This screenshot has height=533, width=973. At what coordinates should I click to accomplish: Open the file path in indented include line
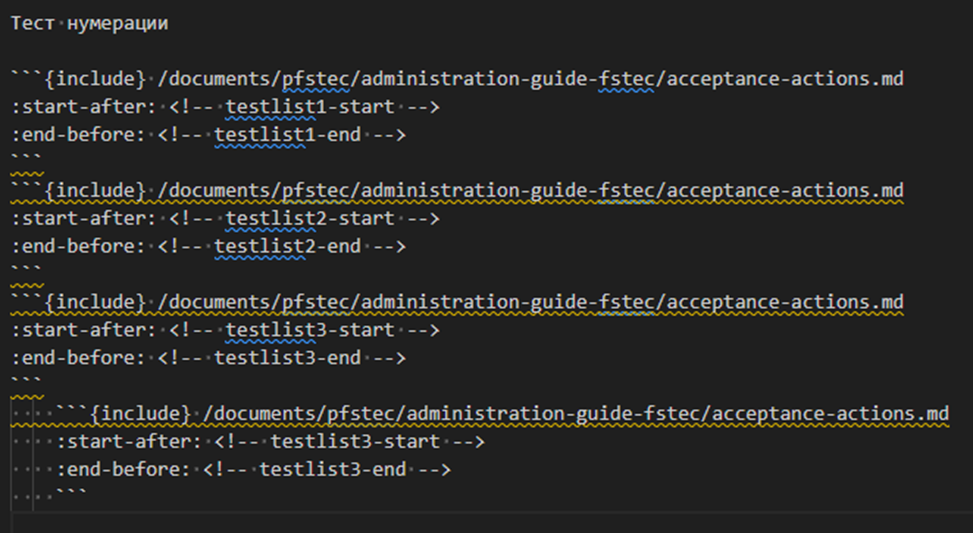pos(575,413)
